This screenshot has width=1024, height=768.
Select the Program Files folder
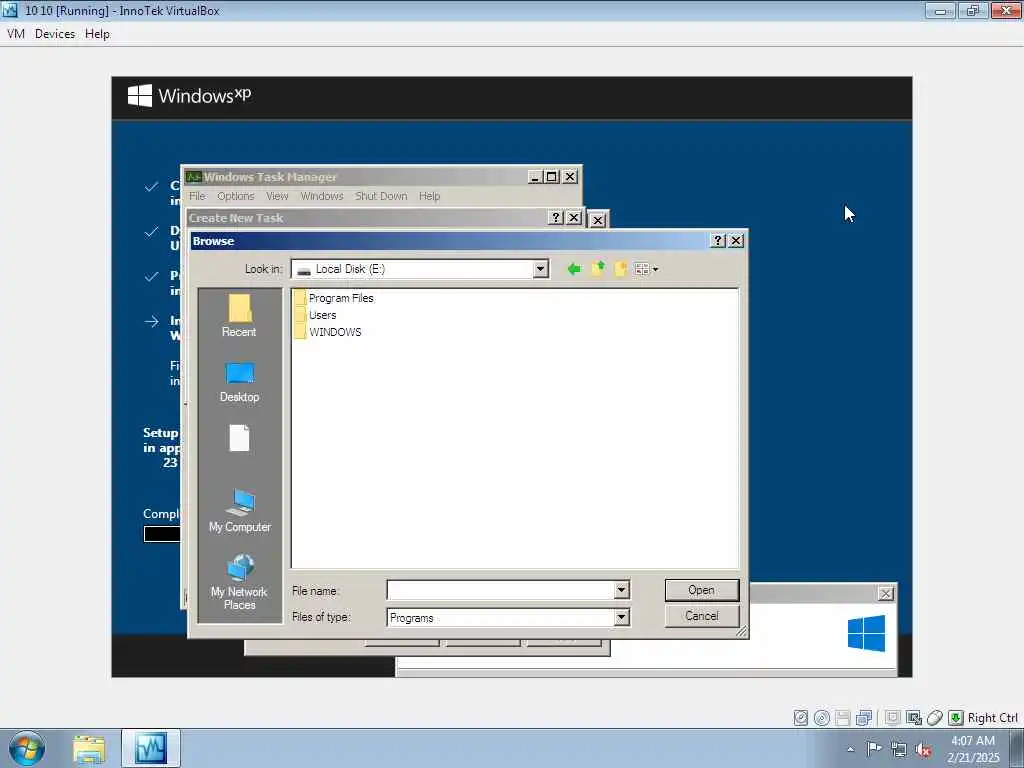pyautogui.click(x=334, y=298)
